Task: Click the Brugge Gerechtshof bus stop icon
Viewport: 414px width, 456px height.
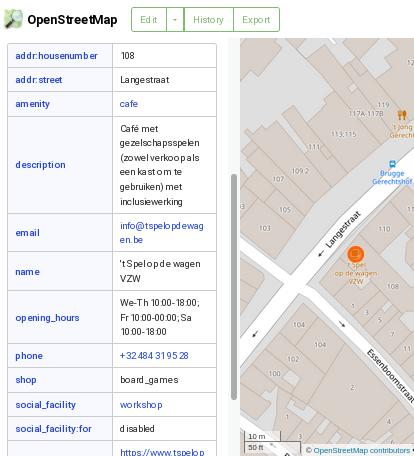Action: pos(392,164)
